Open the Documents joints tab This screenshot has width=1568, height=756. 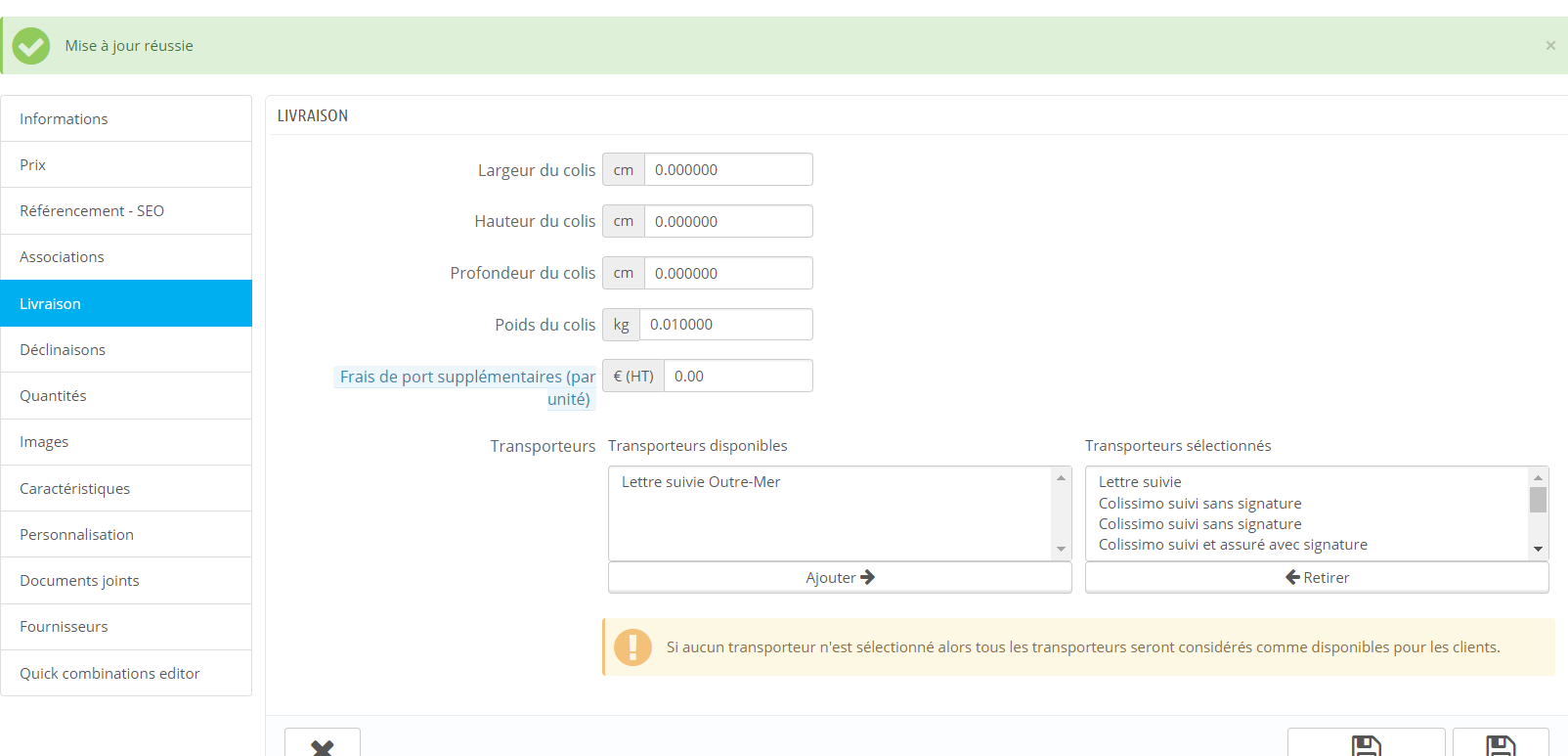(x=126, y=581)
